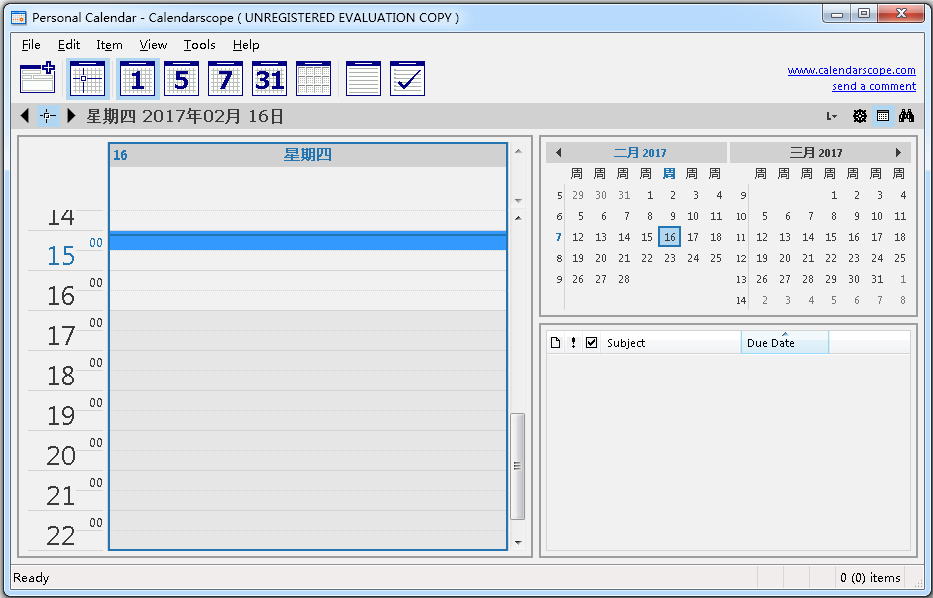The width and height of the screenshot is (933, 598).
Task: Toggle the calendar panel
Action: [x=883, y=116]
